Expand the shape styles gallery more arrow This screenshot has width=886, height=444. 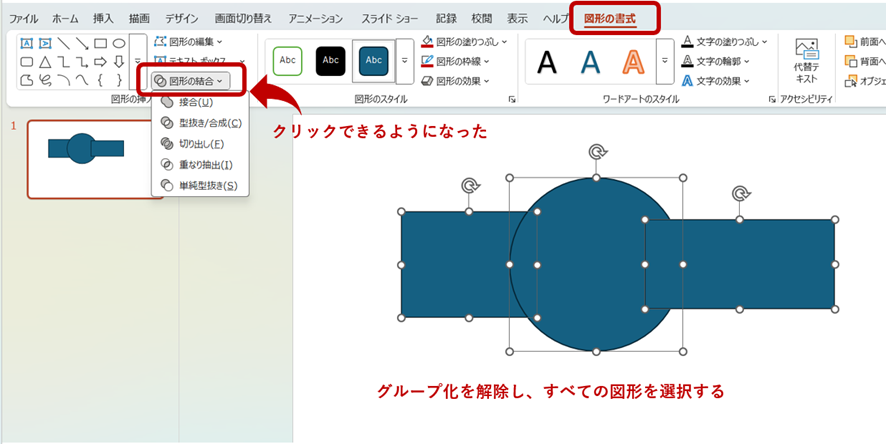click(405, 61)
